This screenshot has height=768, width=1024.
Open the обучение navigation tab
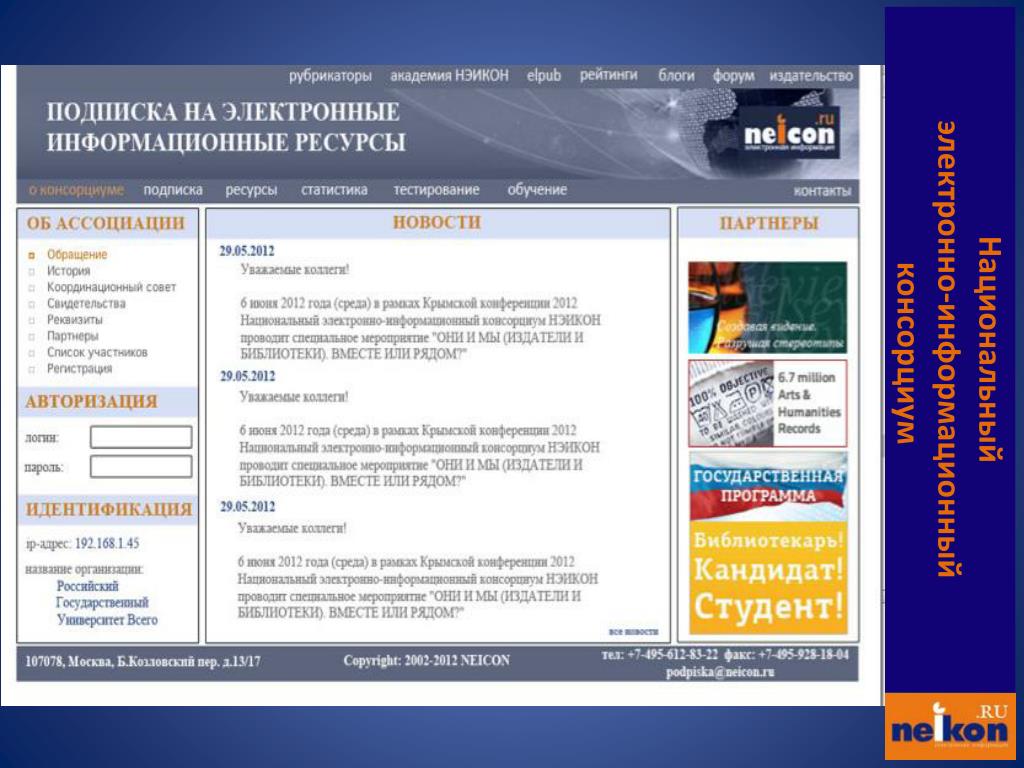[x=537, y=190]
